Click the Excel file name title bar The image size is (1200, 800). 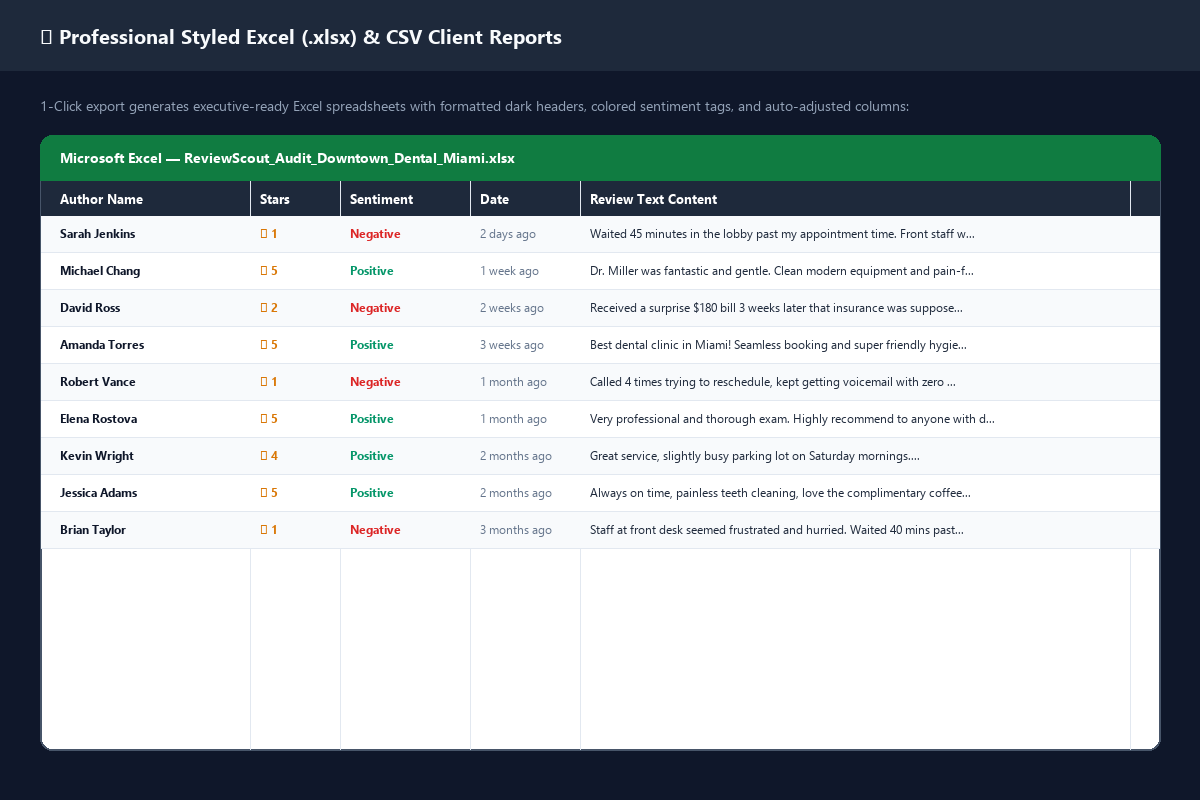[600, 158]
